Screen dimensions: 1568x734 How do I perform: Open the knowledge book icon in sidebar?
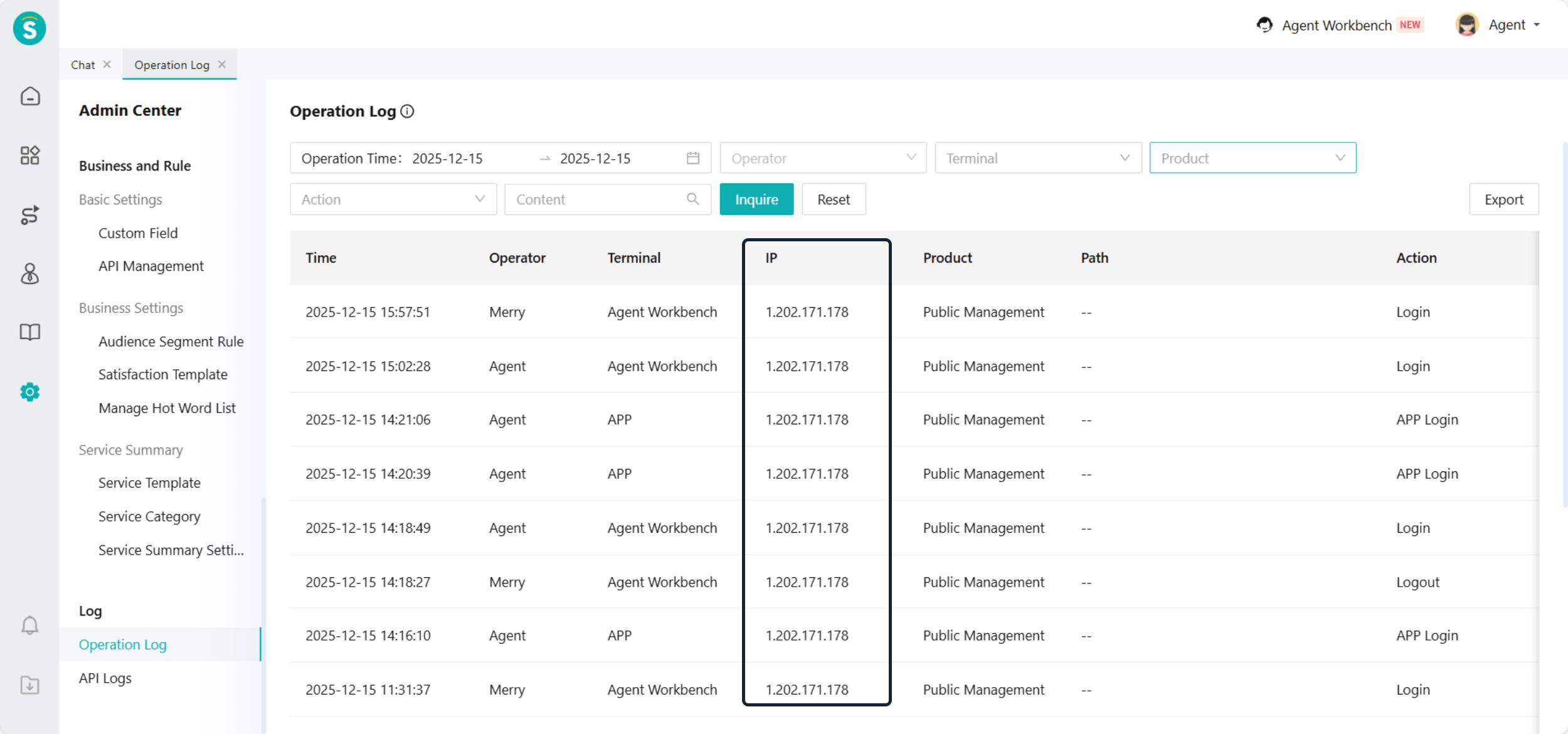pos(29,332)
